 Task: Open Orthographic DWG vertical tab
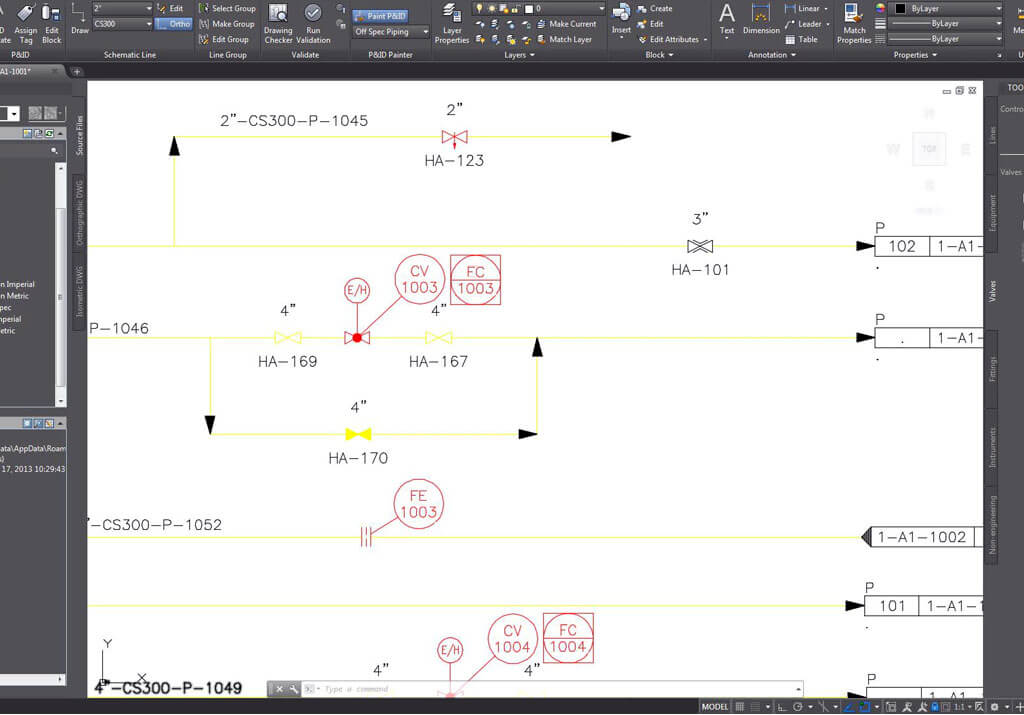(x=79, y=213)
